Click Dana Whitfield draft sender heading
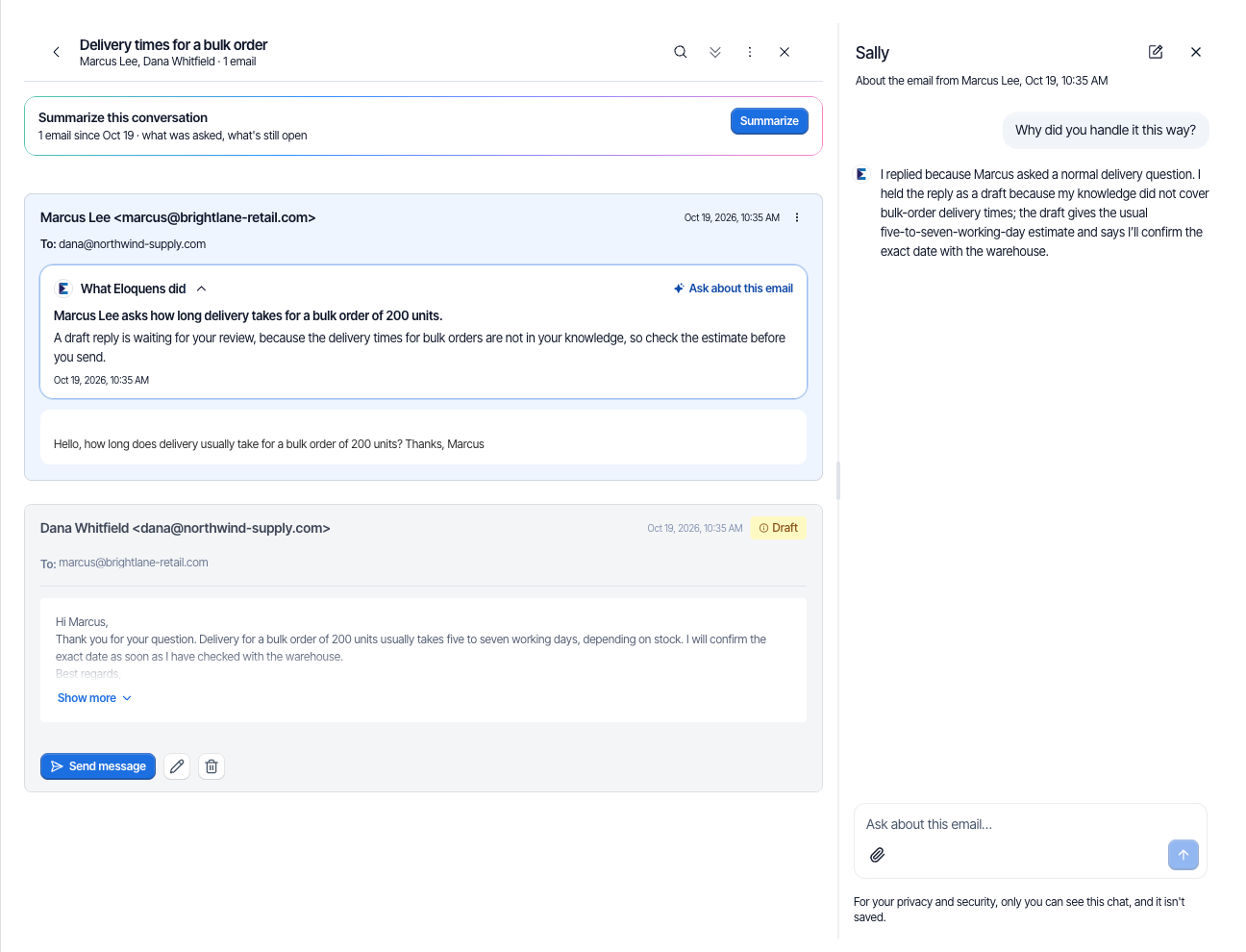Image resolution: width=1246 pixels, height=952 pixels. tap(186, 528)
